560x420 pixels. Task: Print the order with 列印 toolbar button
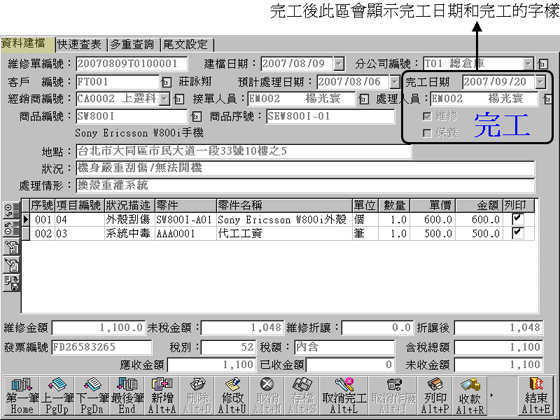pos(435,396)
